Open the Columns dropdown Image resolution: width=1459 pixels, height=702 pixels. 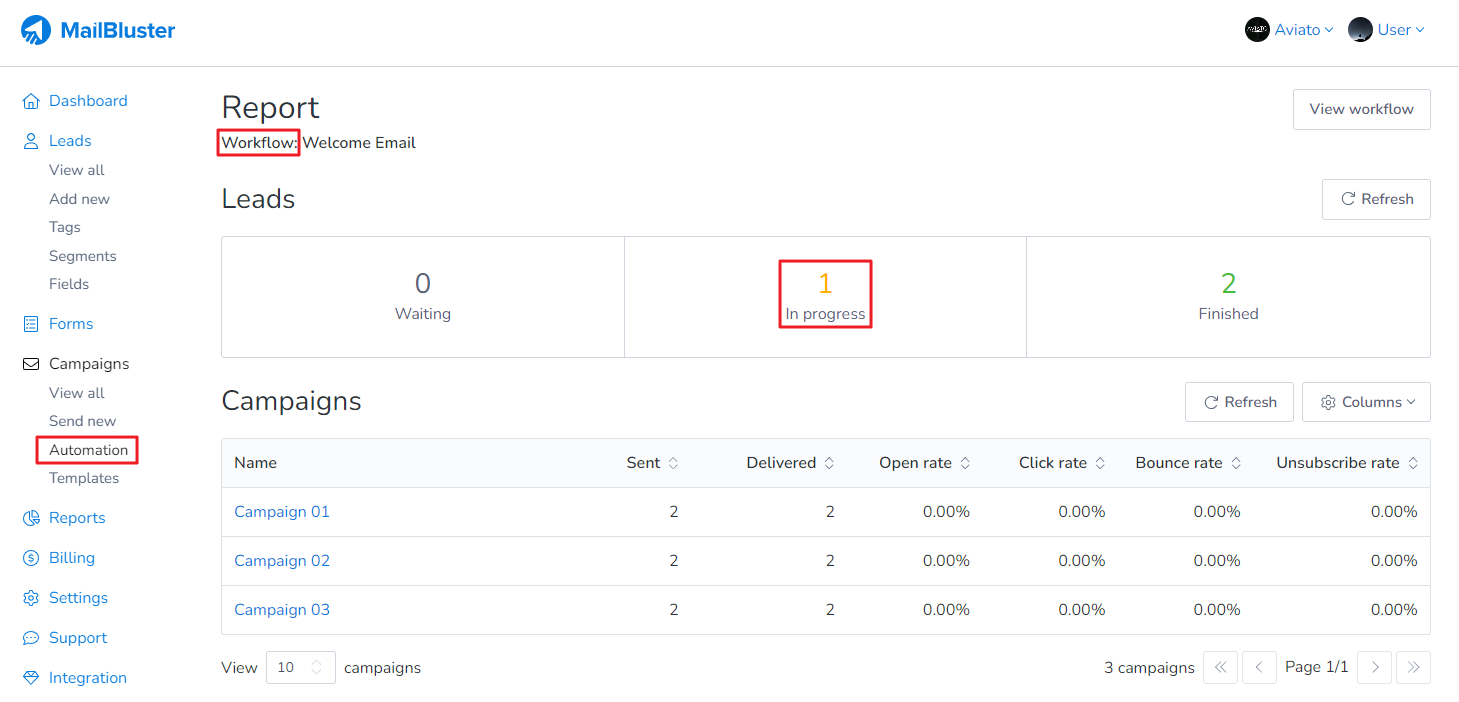click(x=1367, y=402)
